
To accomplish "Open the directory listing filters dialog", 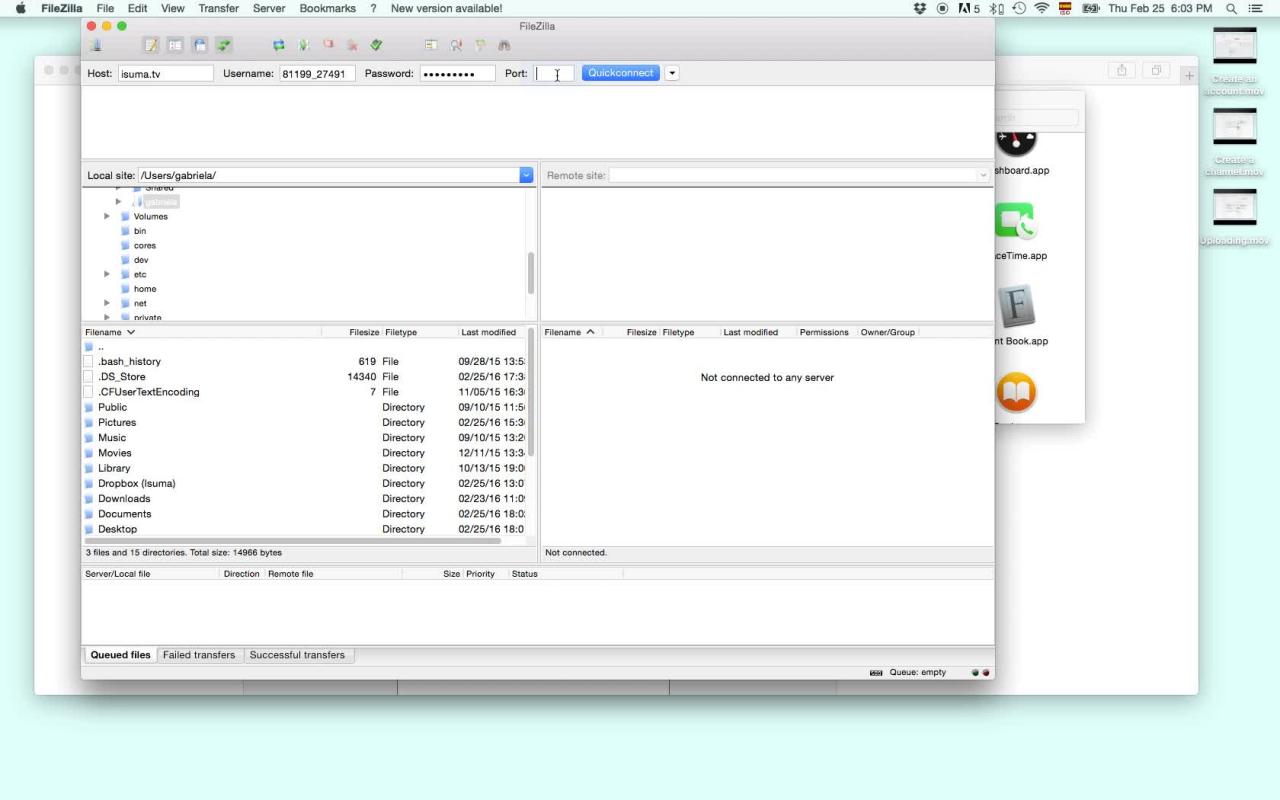I will coord(431,45).
